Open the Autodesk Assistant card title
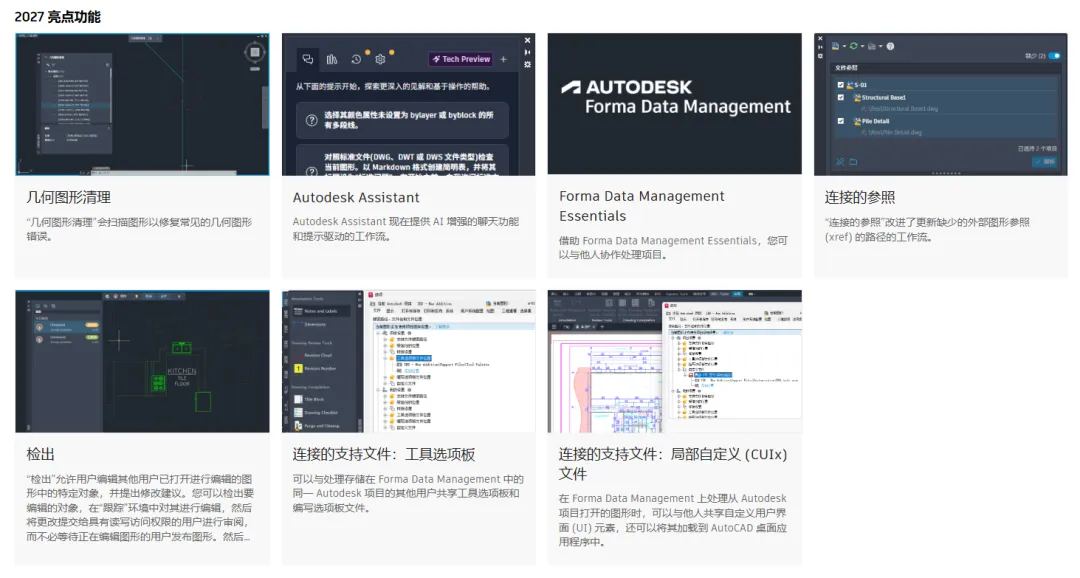This screenshot has width=1080, height=578. (356, 198)
